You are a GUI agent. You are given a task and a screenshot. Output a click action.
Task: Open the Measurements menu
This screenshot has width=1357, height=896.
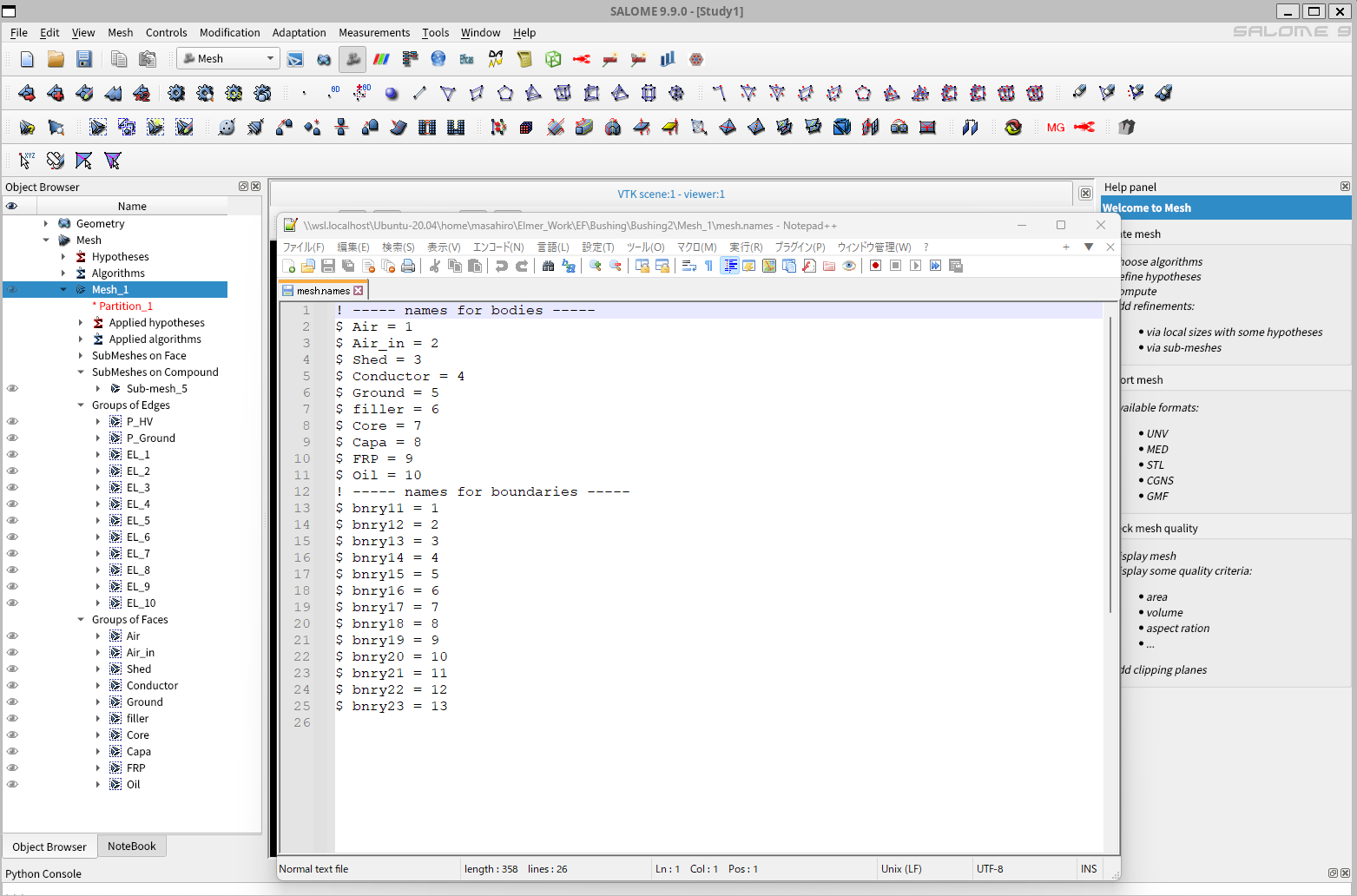373,33
